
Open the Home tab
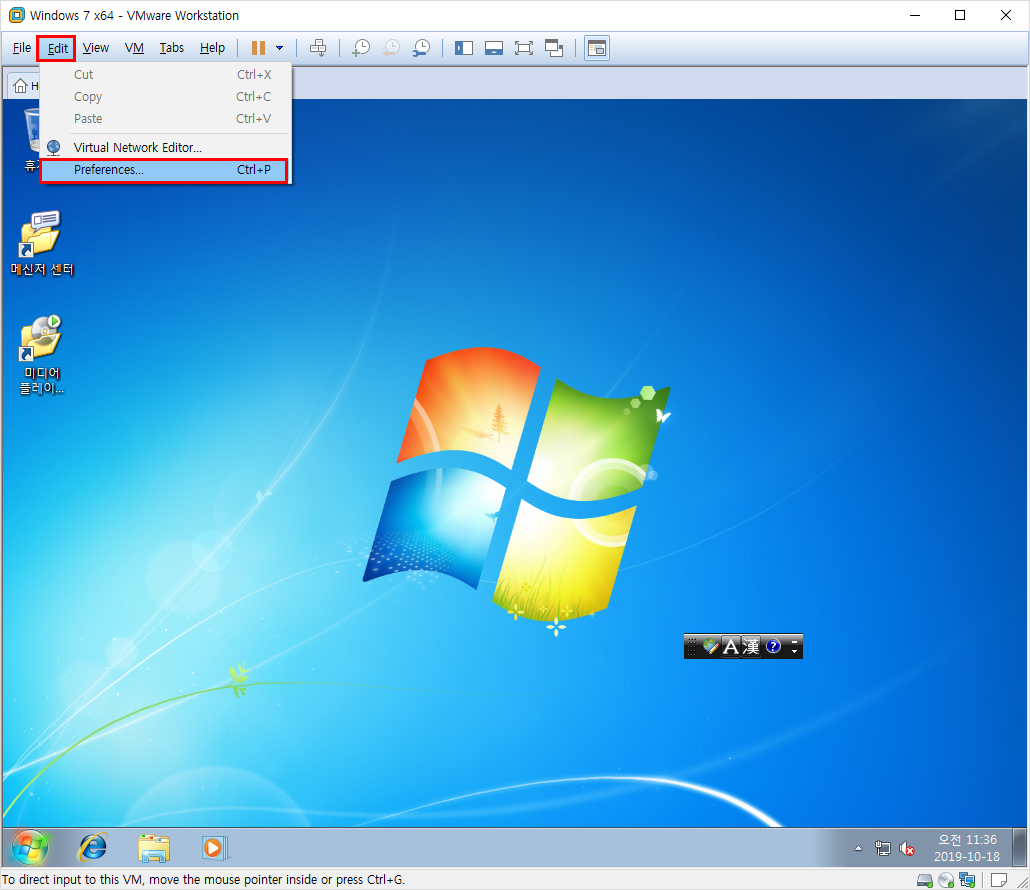[x=25, y=86]
